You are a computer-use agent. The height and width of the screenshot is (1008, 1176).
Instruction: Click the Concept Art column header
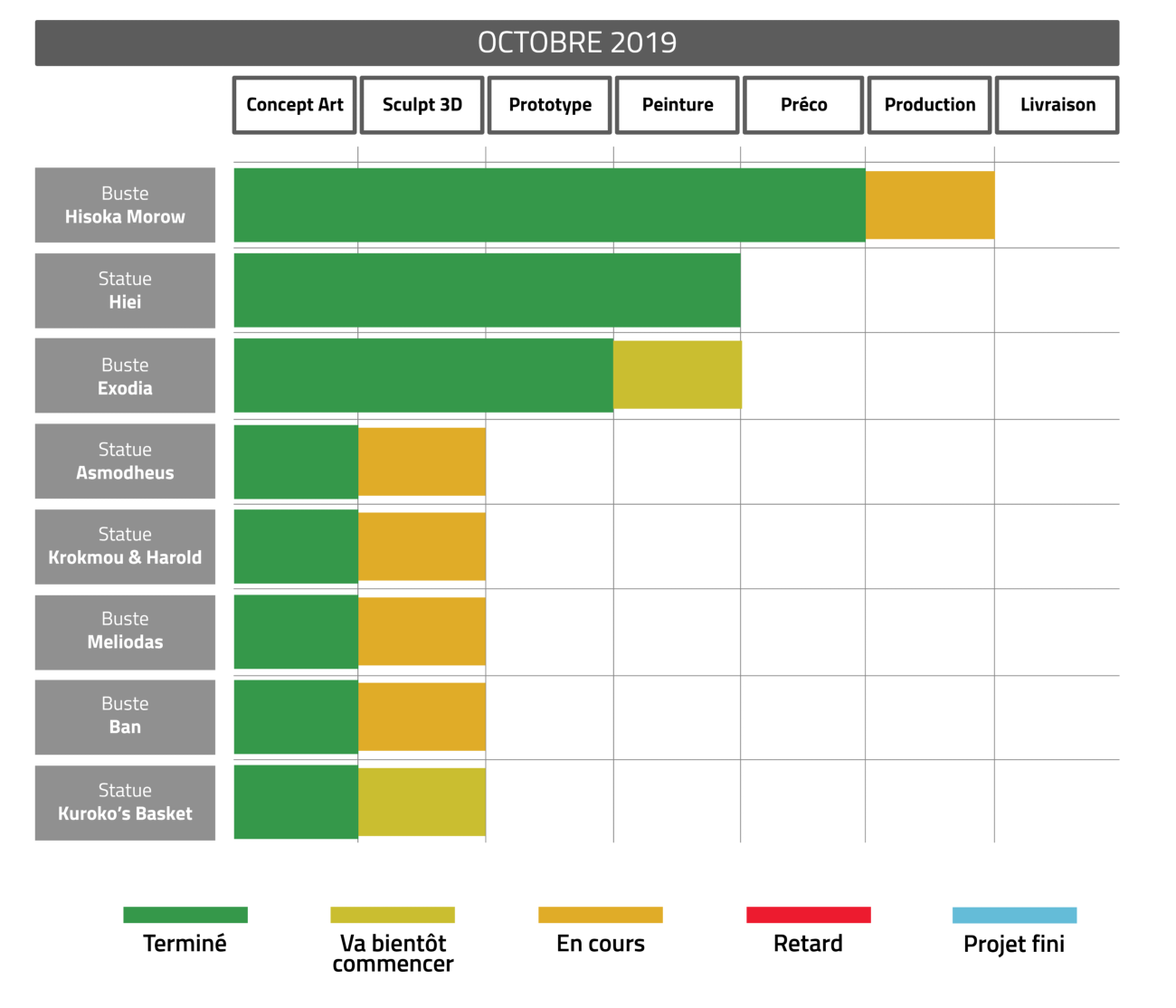pos(295,105)
